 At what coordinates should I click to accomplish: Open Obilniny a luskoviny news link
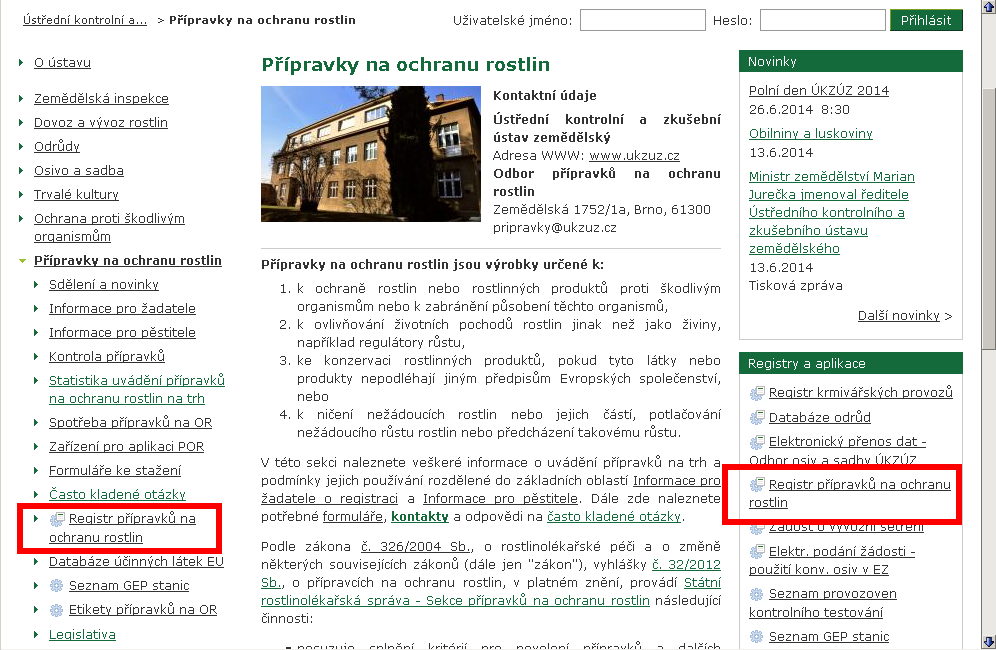point(811,133)
